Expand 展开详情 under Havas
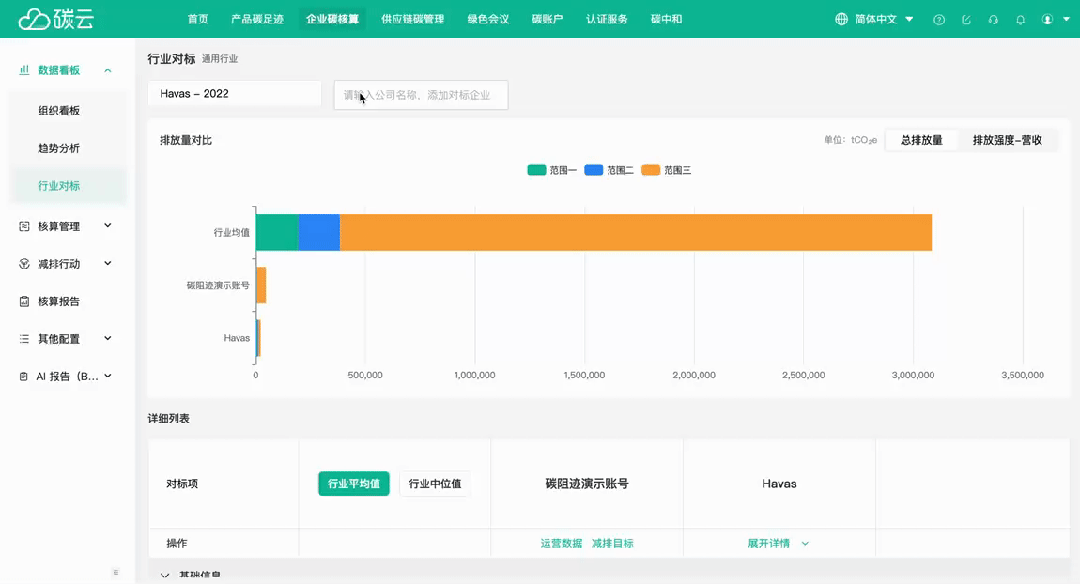The width and height of the screenshot is (1080, 584). (x=777, y=543)
